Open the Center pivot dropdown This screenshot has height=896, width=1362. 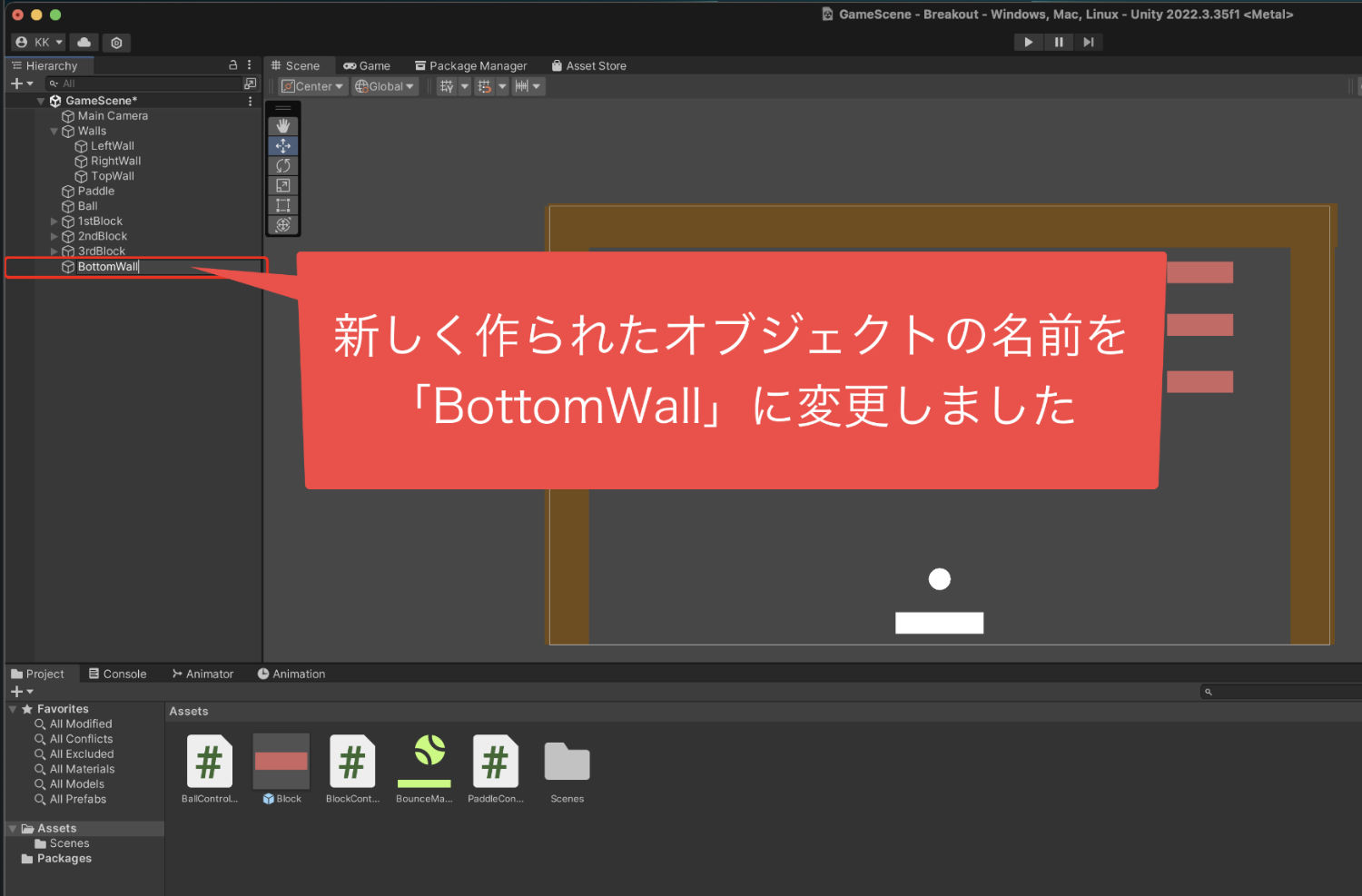[x=312, y=86]
